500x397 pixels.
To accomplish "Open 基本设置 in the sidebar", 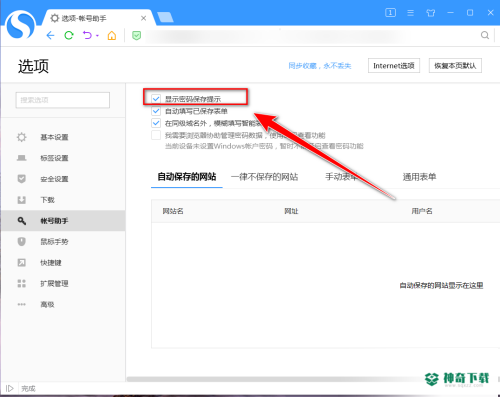I will click(x=63, y=137).
